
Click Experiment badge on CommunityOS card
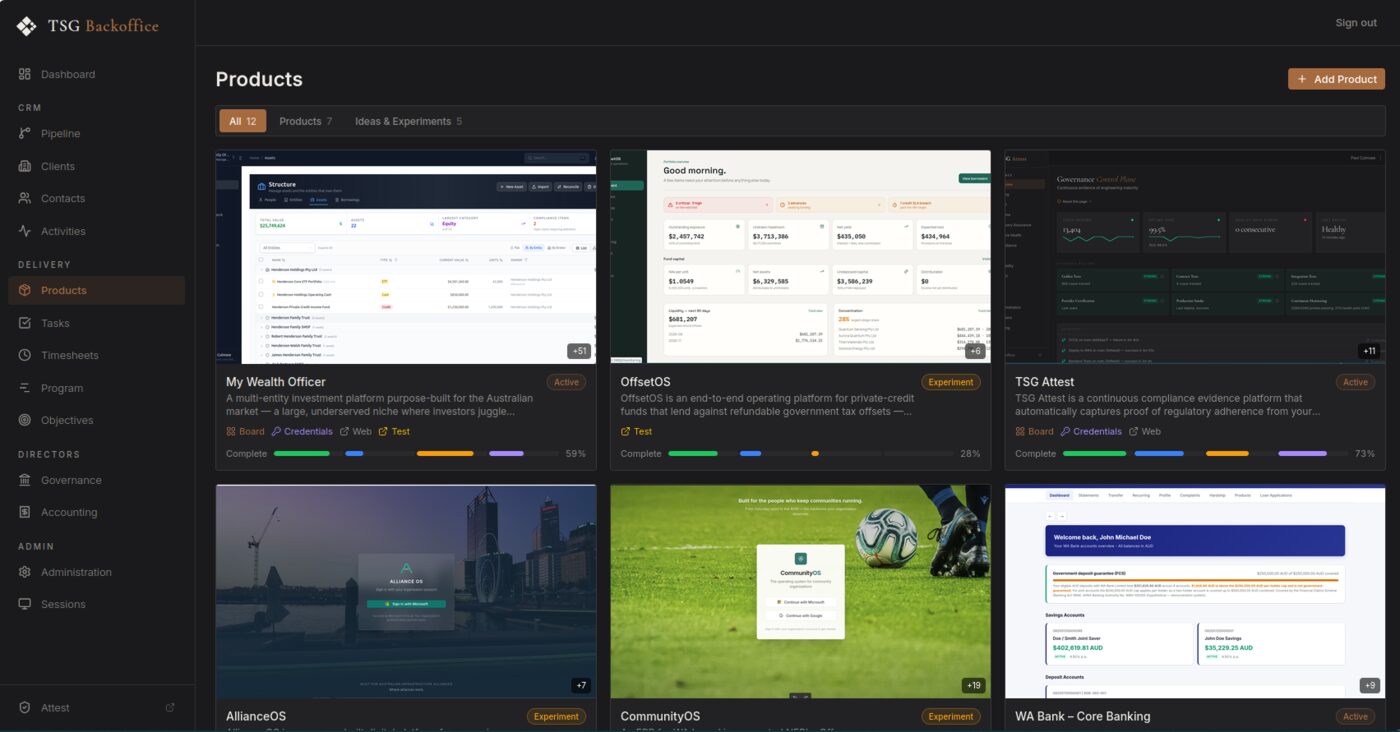[x=951, y=716]
